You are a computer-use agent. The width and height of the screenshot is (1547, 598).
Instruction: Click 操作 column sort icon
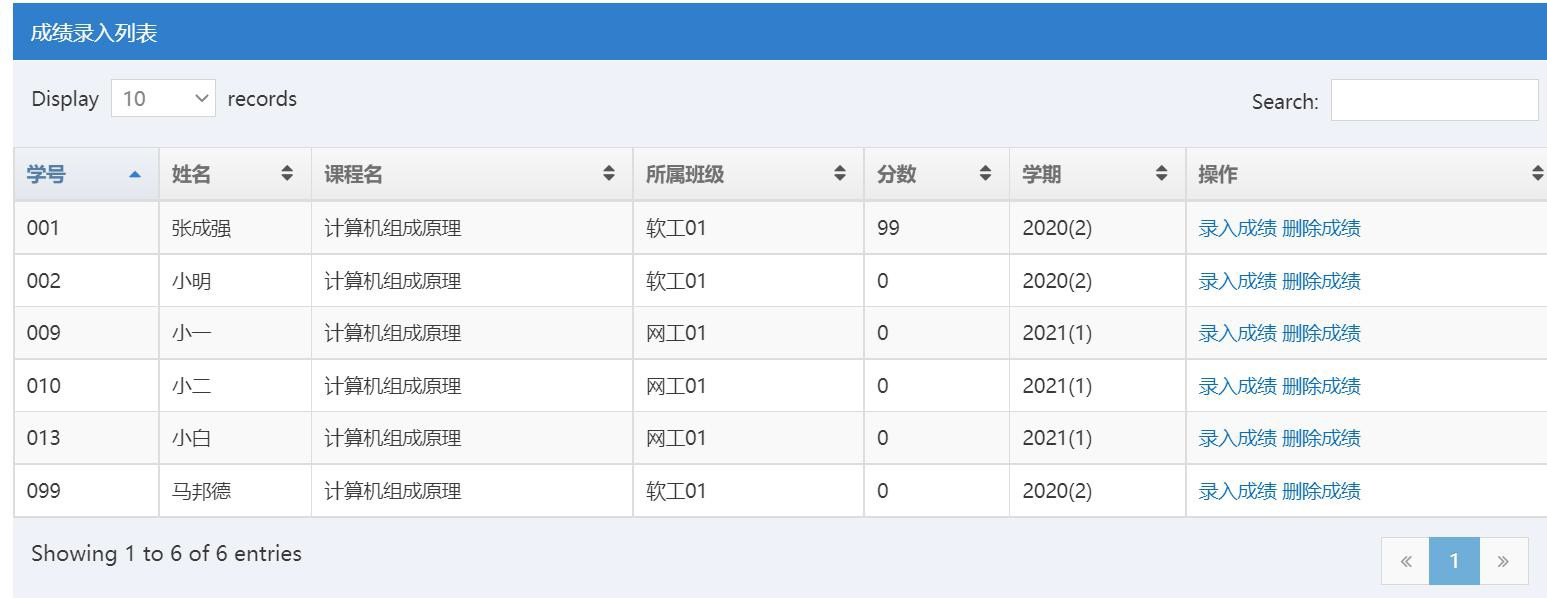[x=1537, y=174]
